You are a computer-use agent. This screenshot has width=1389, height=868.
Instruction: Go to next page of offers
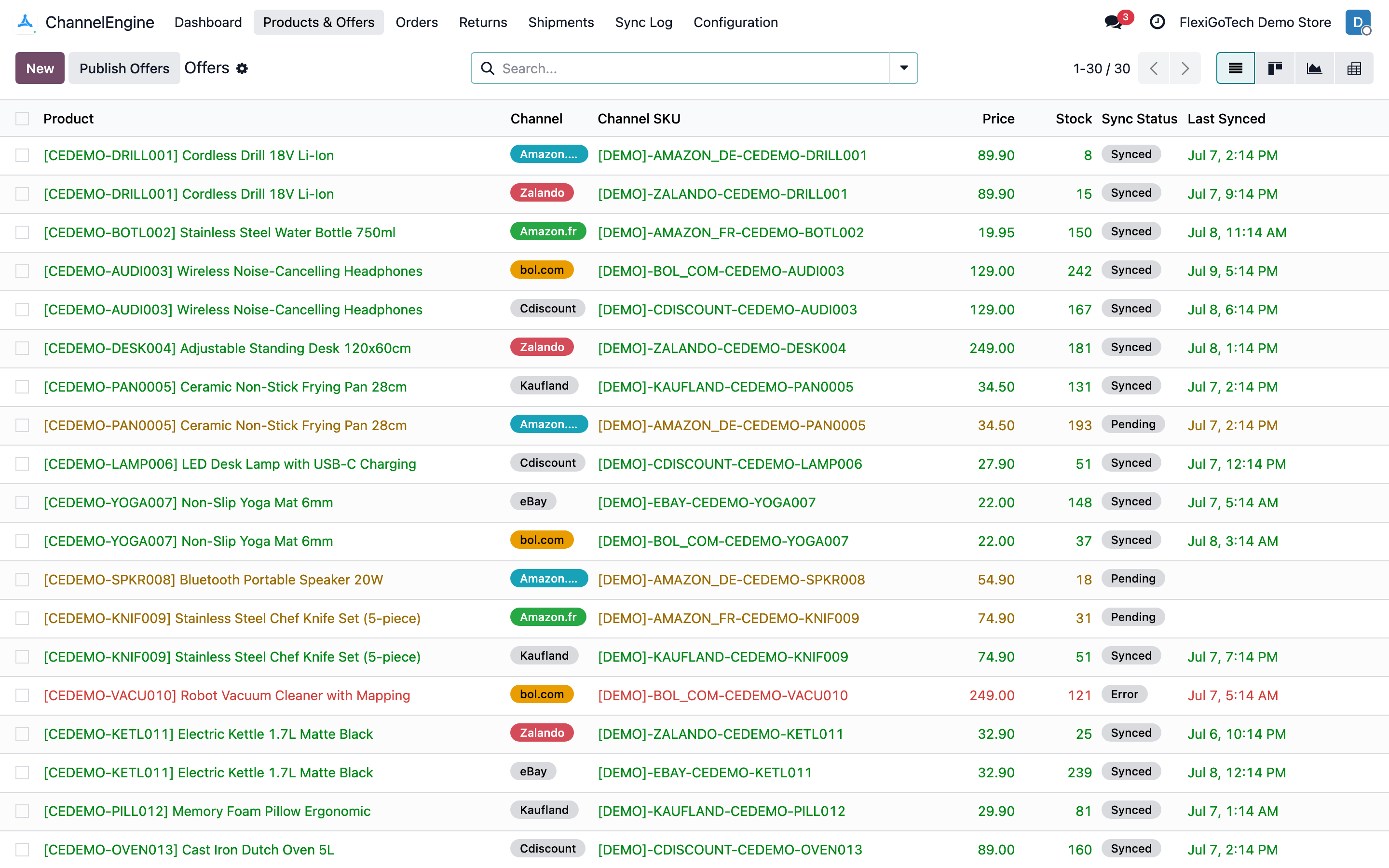pos(1185,68)
